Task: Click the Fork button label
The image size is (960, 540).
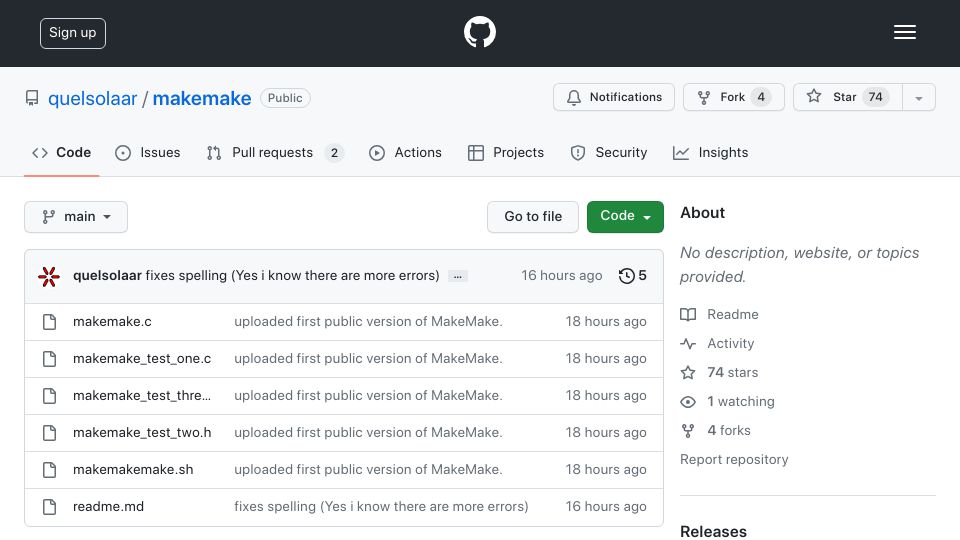Action: click(732, 97)
